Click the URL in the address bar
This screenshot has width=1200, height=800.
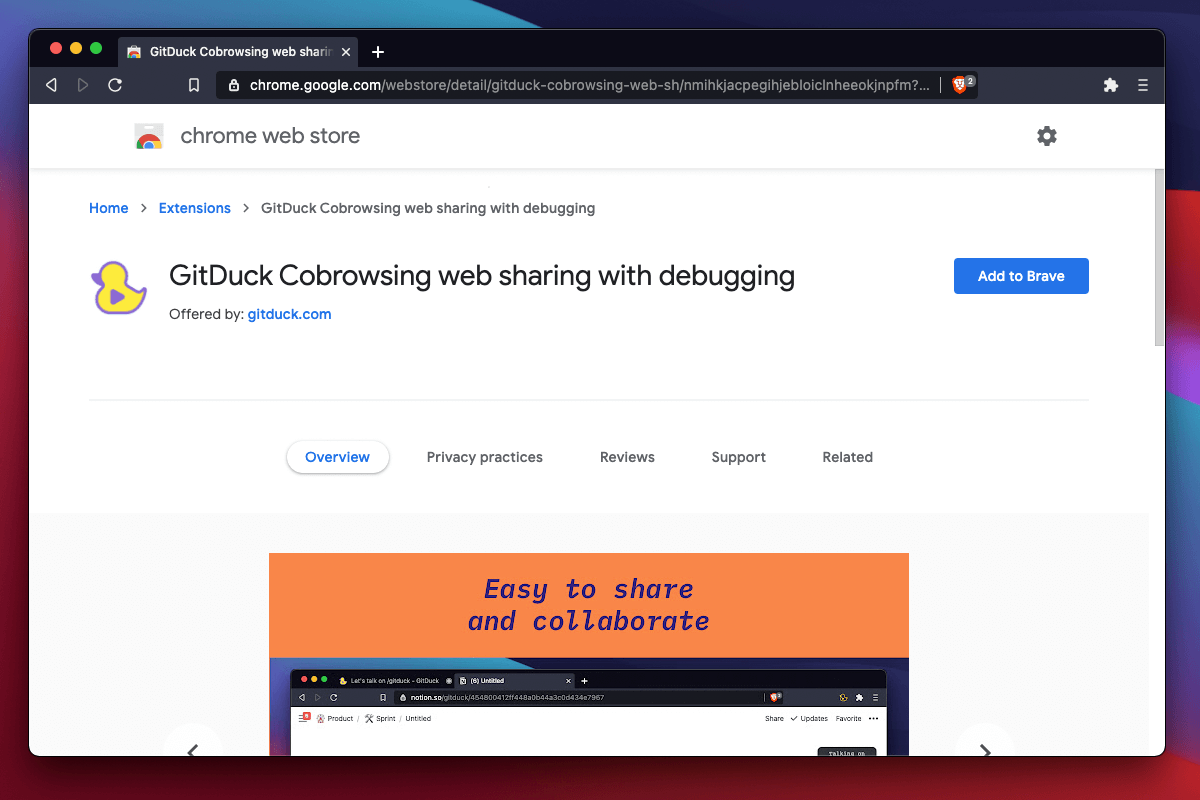click(590, 85)
